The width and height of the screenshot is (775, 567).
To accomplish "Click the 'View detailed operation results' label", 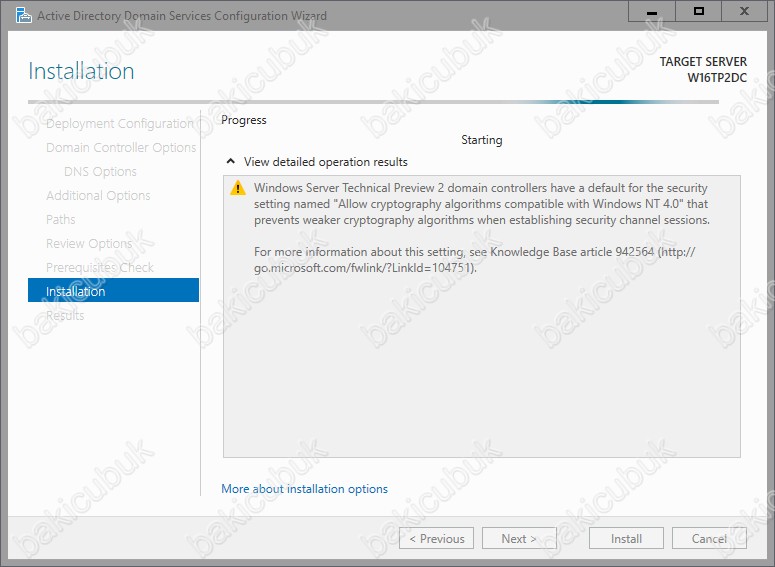I will click(326, 162).
